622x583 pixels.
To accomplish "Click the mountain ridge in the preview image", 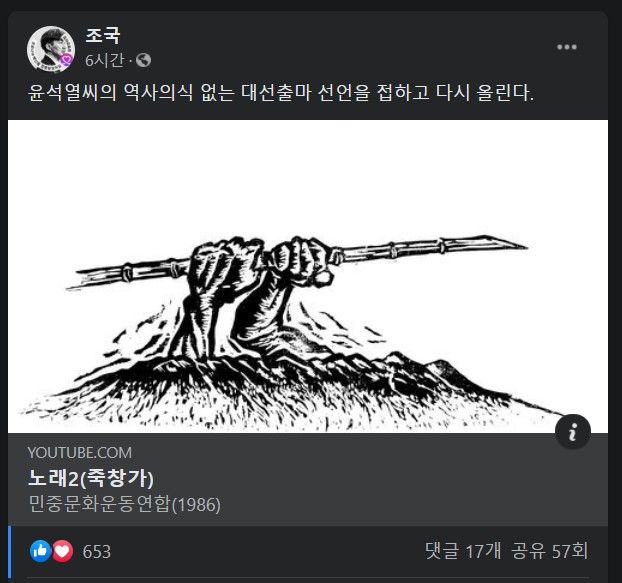I will (x=301, y=381).
